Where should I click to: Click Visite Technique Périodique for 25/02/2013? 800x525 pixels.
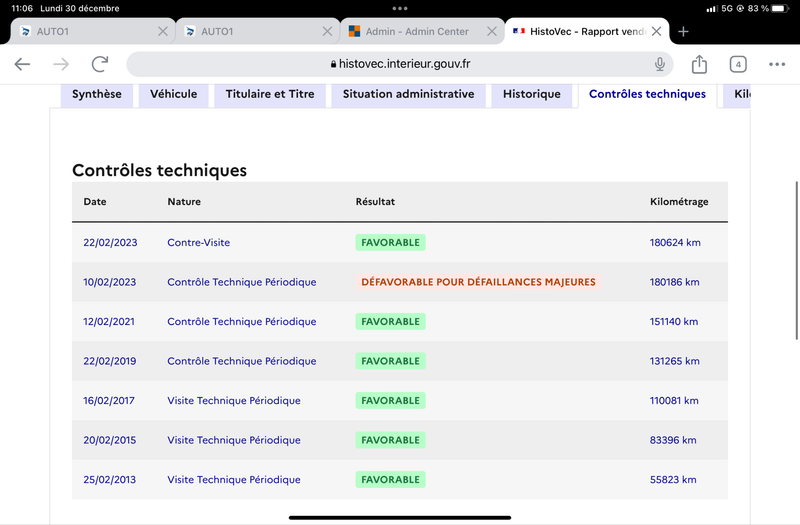234,480
